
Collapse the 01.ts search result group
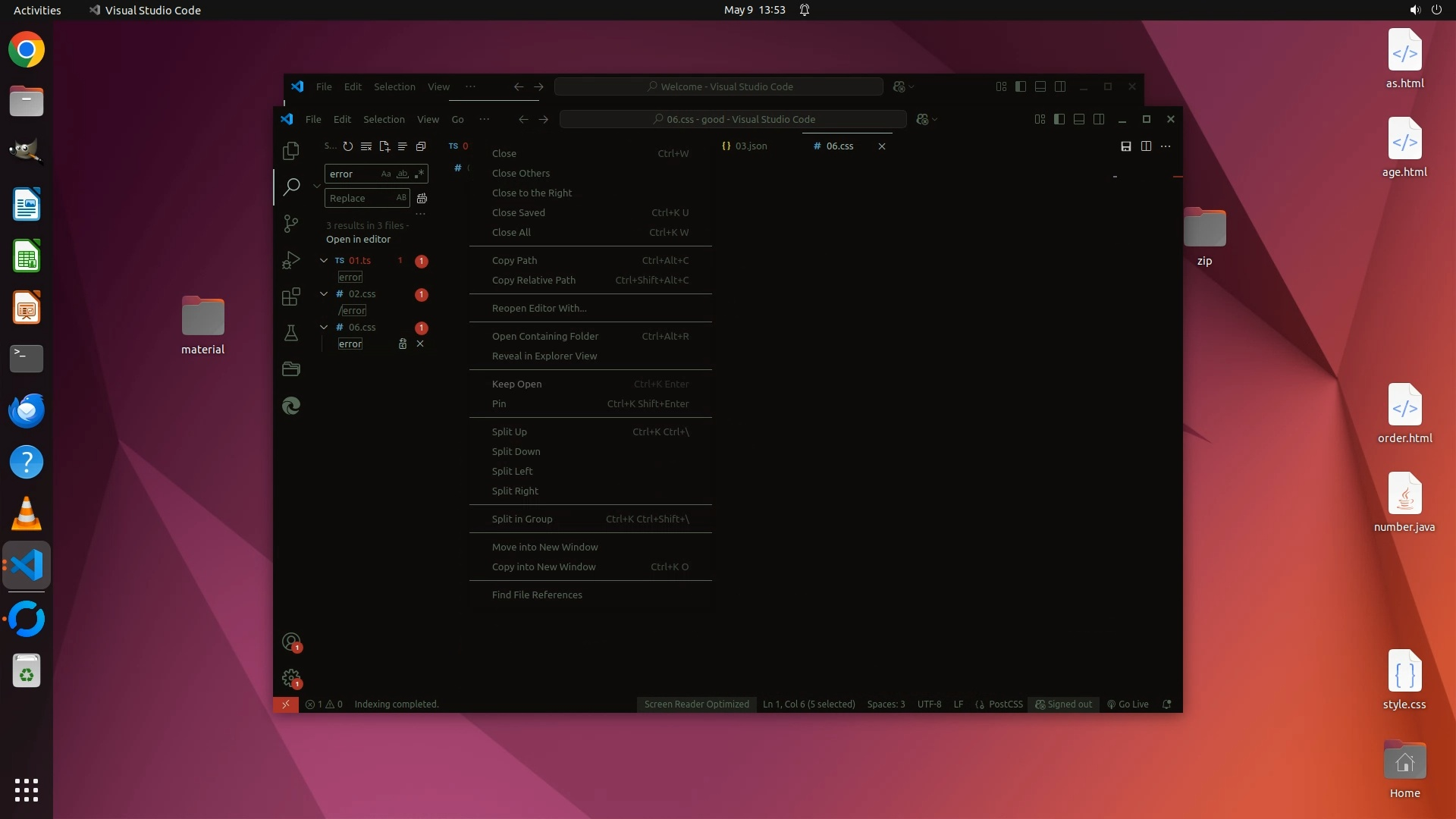[x=324, y=261]
